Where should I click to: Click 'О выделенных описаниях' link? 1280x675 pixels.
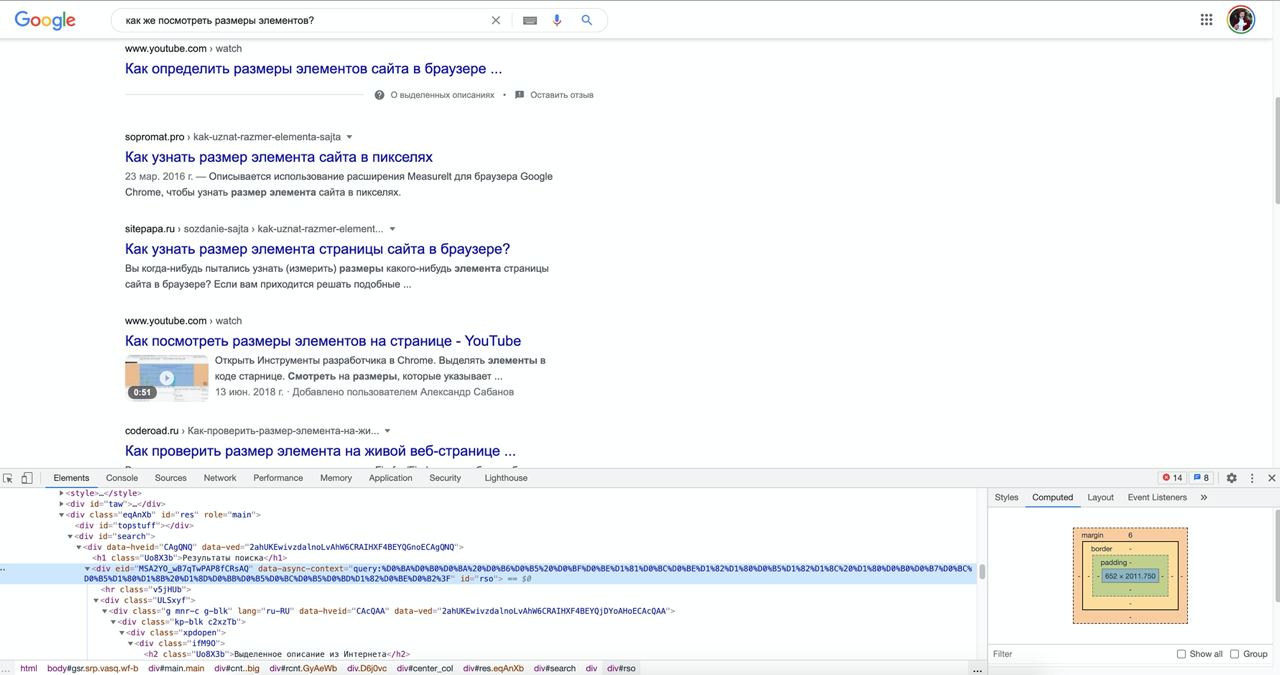442,95
